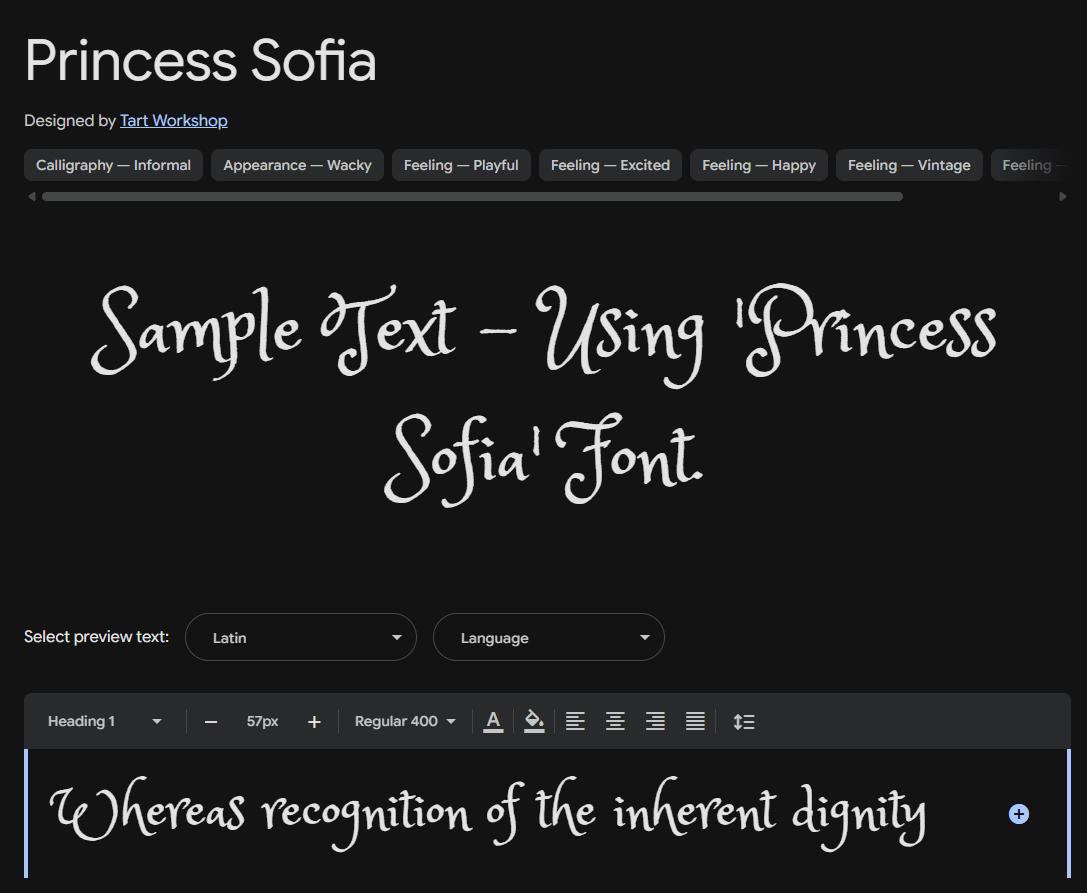Click the Sample Text large preview heading
Screen dimensions: 1087x893
pyautogui.click(x=544, y=394)
